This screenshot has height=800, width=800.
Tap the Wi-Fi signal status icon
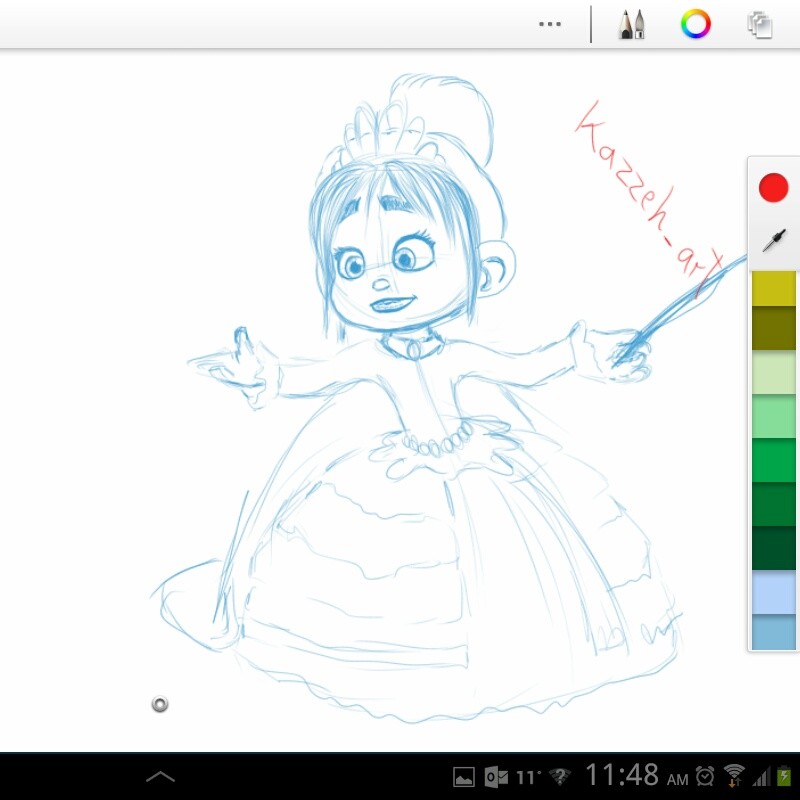[x=734, y=776]
